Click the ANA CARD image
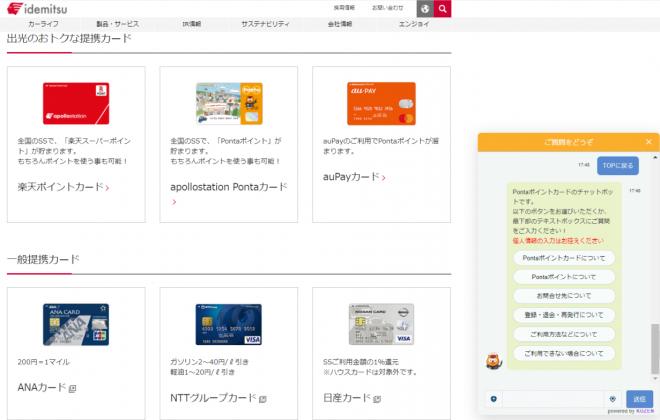 point(76,324)
